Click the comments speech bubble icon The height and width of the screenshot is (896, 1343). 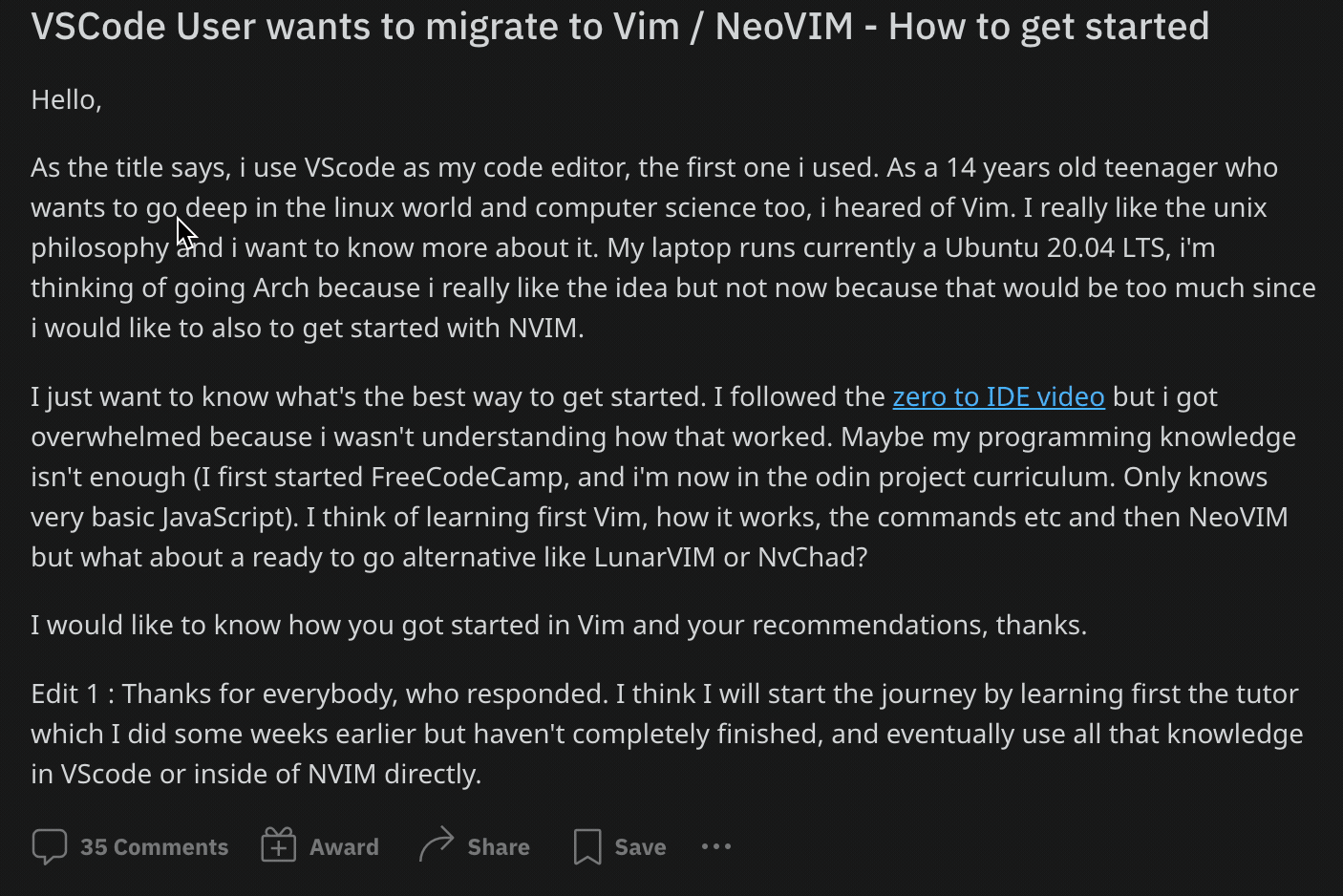click(49, 846)
